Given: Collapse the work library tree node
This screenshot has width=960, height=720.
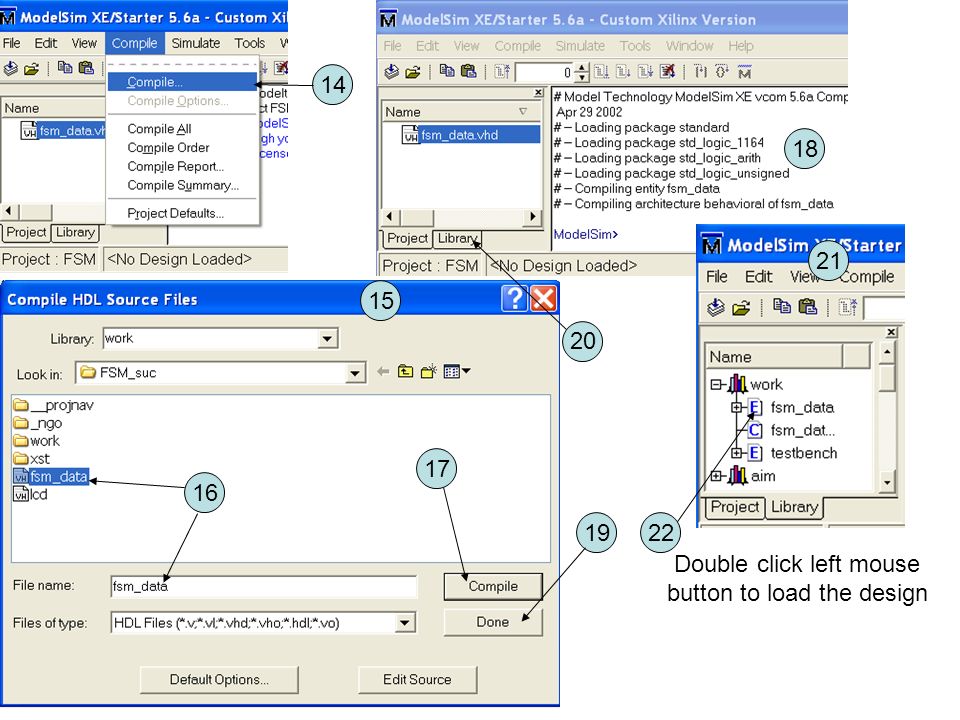Looking at the screenshot, I should 716,384.
